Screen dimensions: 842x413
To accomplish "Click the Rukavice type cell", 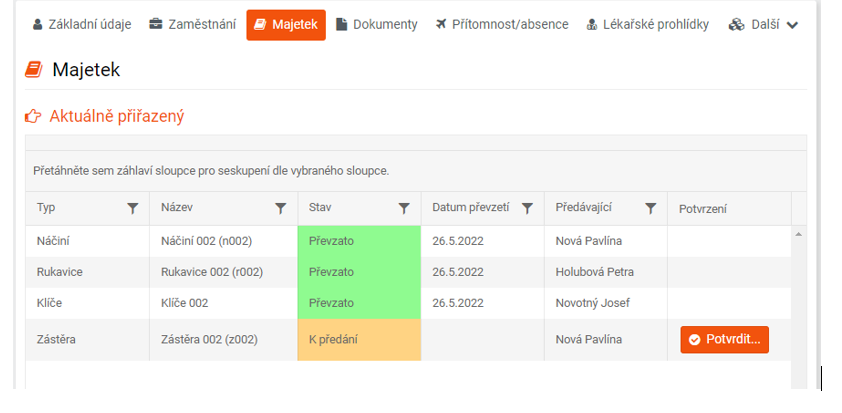I will (x=88, y=272).
